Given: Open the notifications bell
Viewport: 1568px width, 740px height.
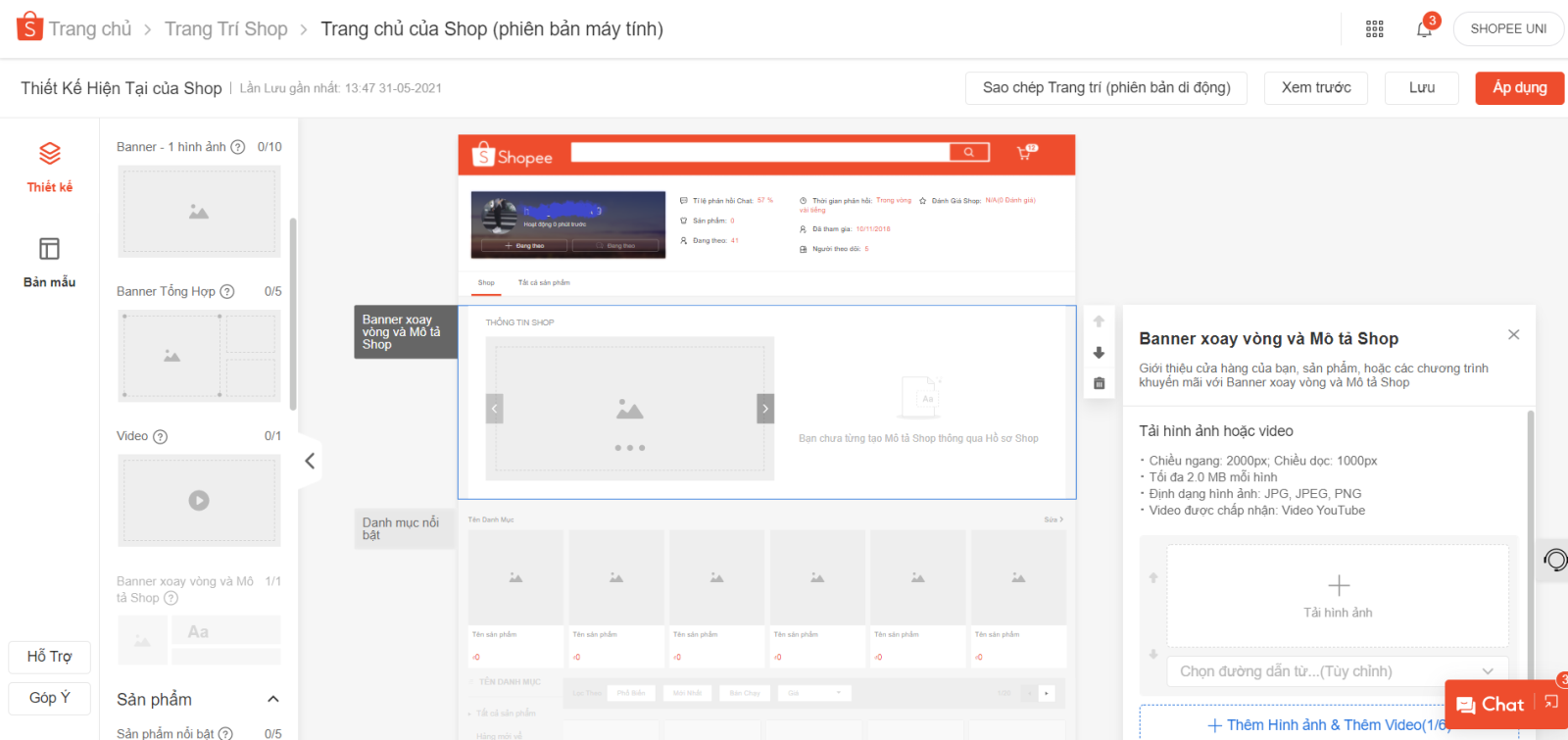Looking at the screenshot, I should (x=1424, y=29).
